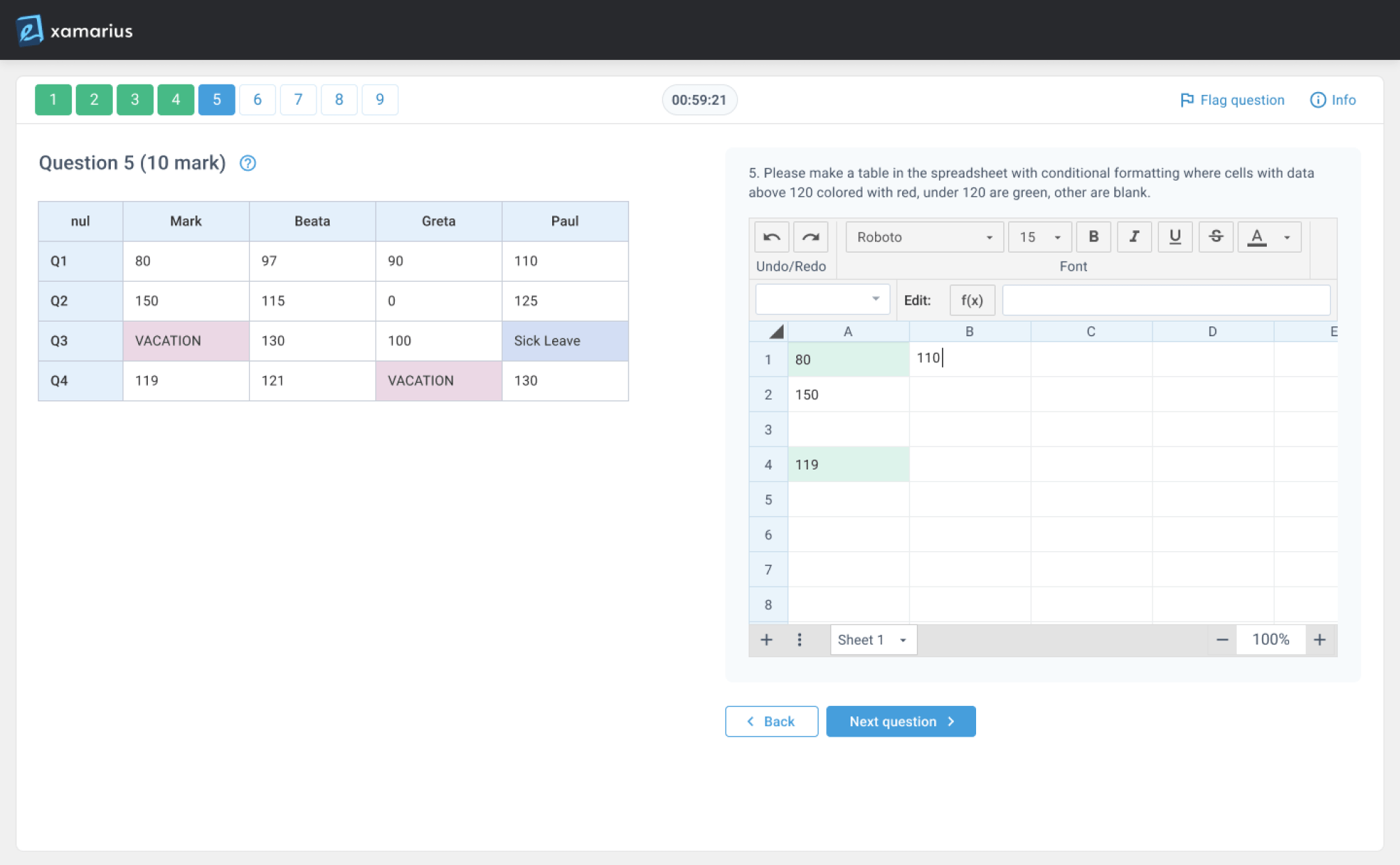1400x865 pixels.
Task: Switch to question 2
Action: (93, 100)
